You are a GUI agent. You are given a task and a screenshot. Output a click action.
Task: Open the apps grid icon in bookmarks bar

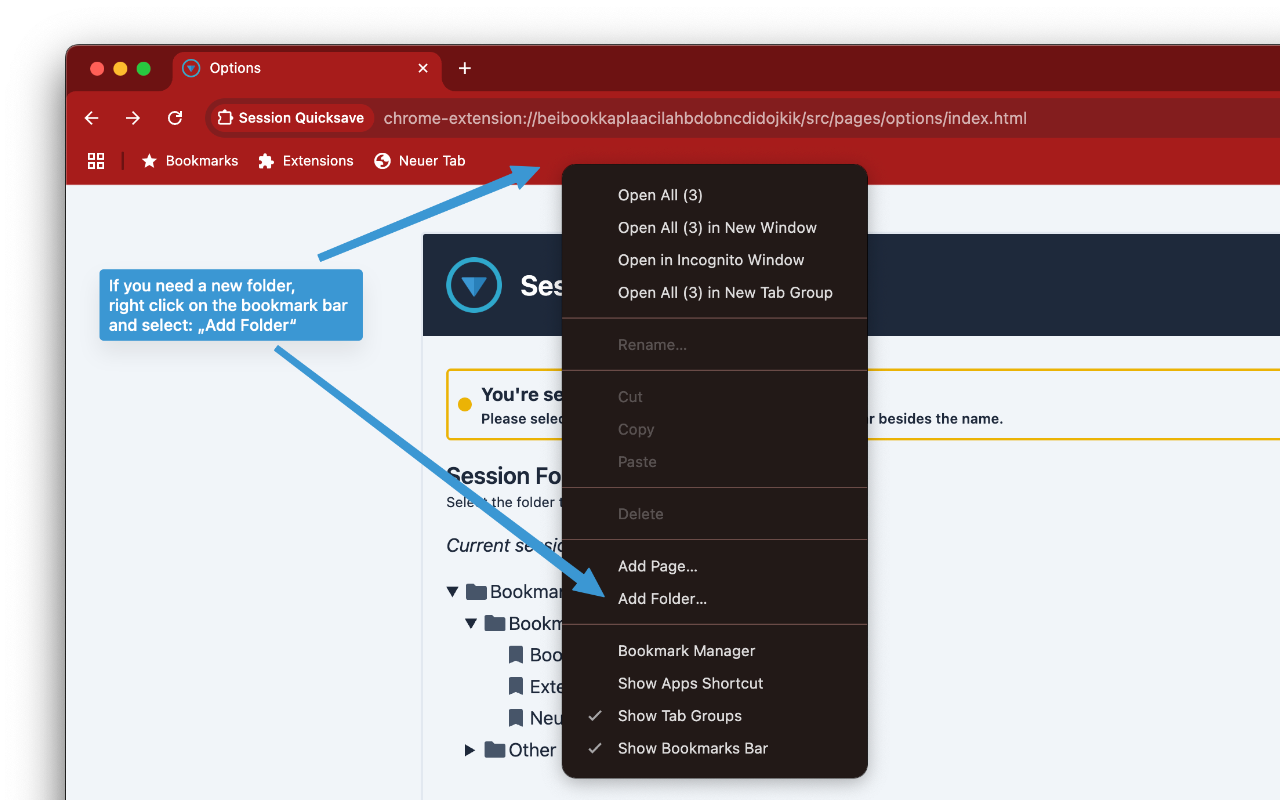[96, 161]
